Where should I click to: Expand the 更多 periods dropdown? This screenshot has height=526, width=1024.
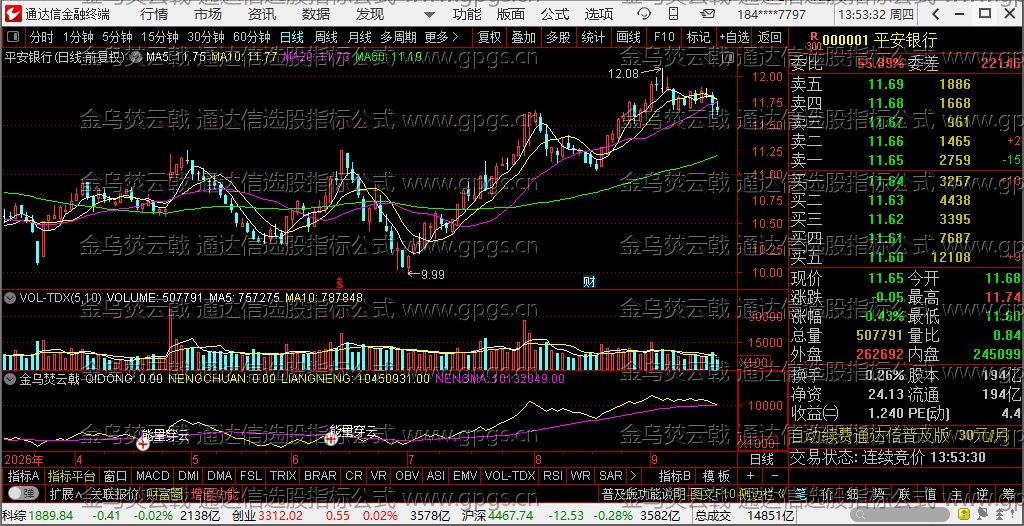point(441,37)
